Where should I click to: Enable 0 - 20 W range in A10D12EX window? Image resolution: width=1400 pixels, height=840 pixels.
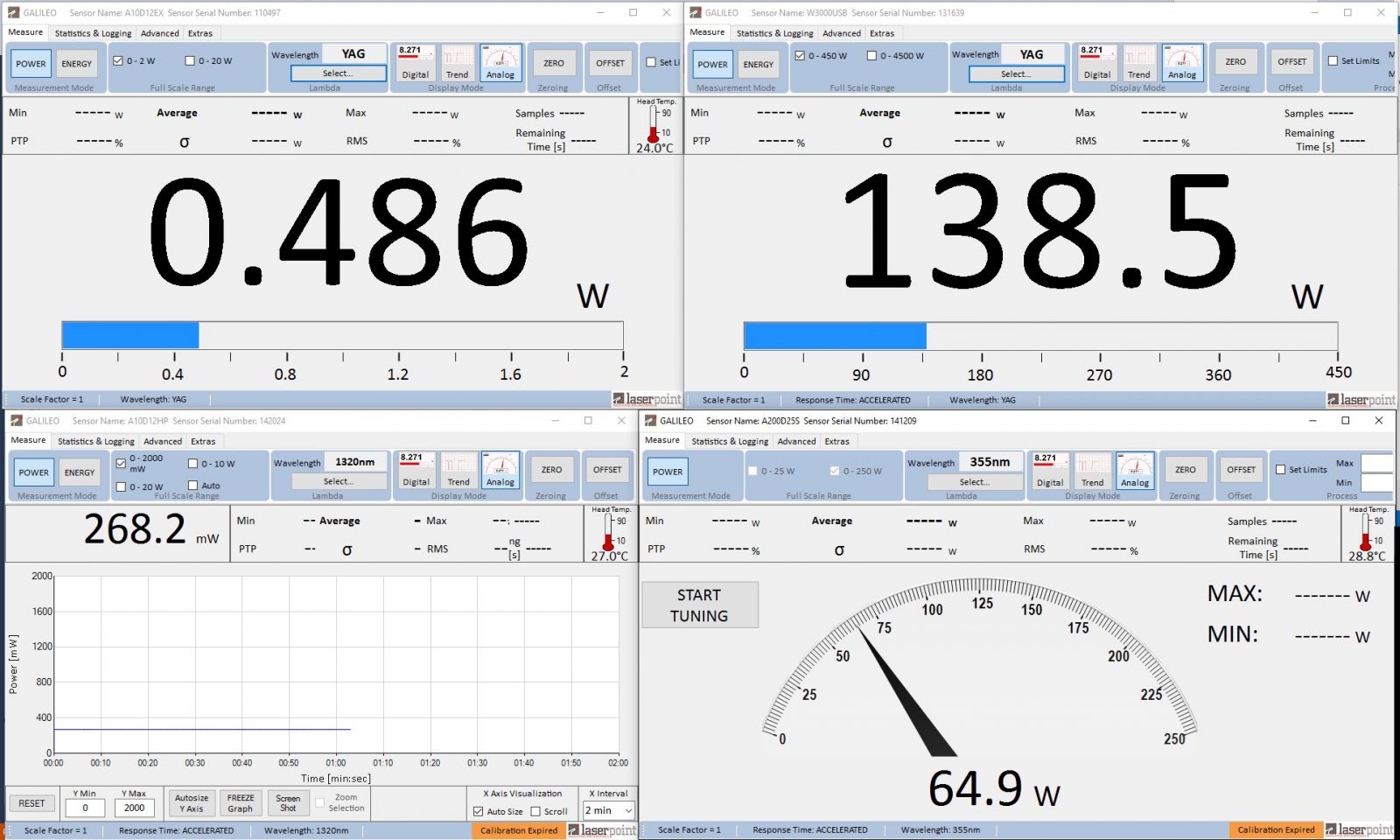pos(190,60)
